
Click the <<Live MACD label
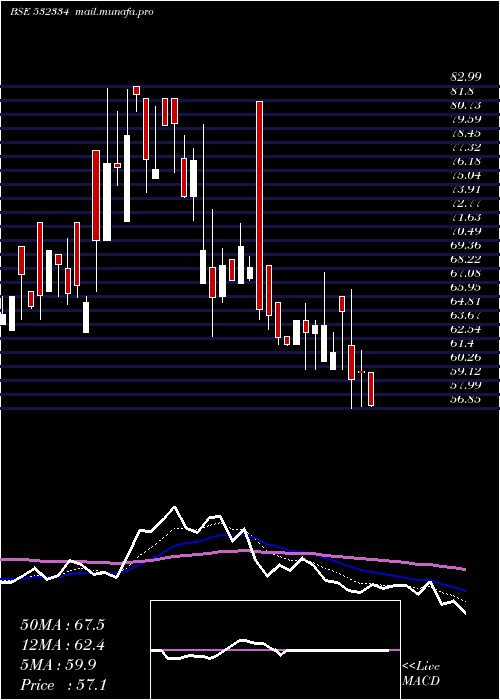(x=421, y=674)
